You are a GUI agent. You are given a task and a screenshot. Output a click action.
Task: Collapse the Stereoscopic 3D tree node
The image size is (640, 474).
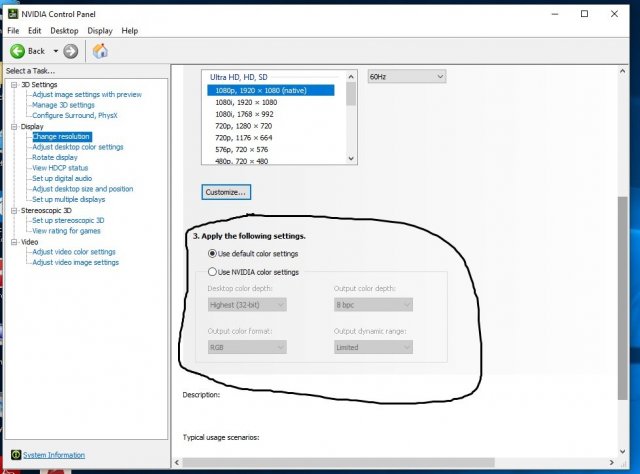point(14,210)
